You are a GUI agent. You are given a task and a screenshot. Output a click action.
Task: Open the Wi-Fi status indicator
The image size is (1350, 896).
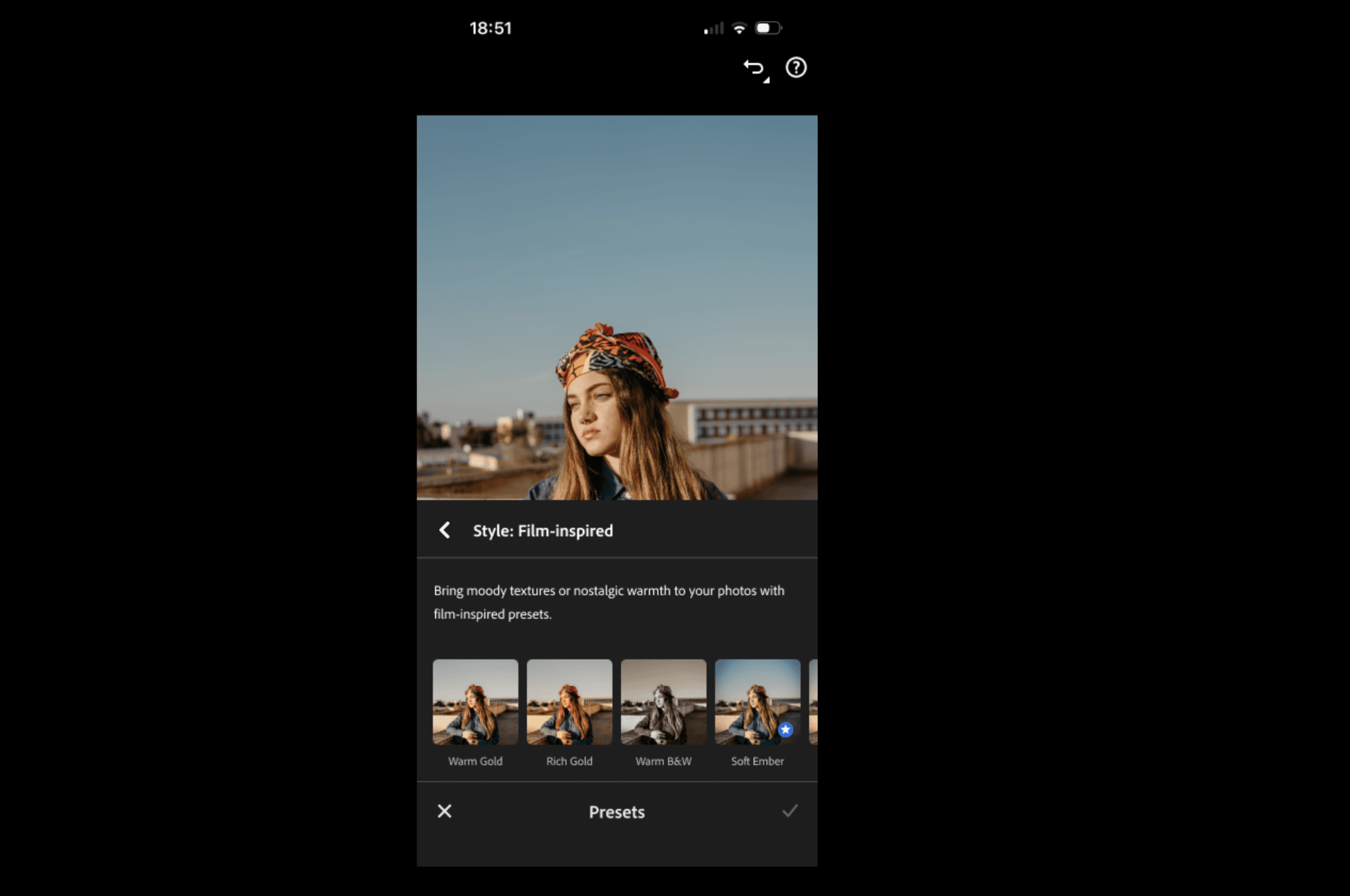tap(740, 27)
